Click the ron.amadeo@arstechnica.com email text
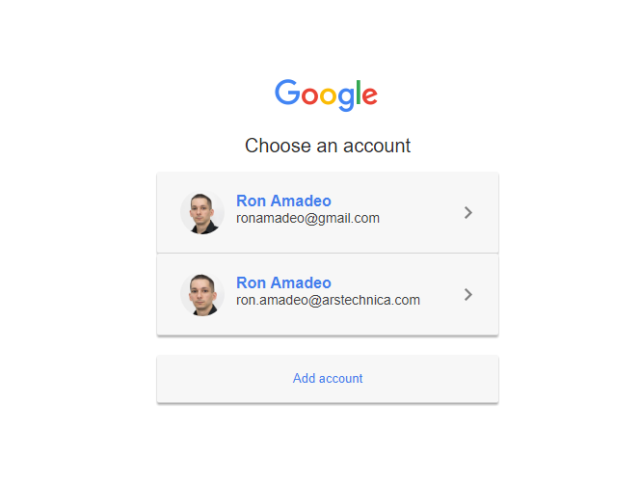Screen dimensions: 640x483 coord(328,300)
